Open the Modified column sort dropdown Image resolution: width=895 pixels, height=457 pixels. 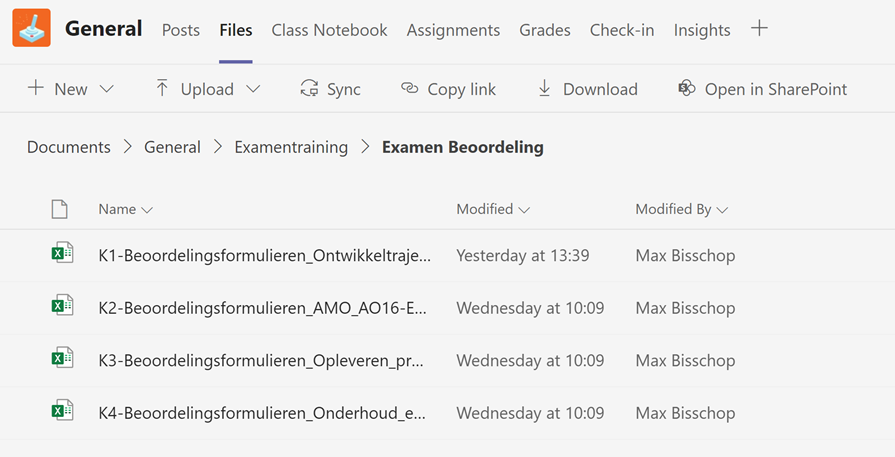click(x=524, y=210)
